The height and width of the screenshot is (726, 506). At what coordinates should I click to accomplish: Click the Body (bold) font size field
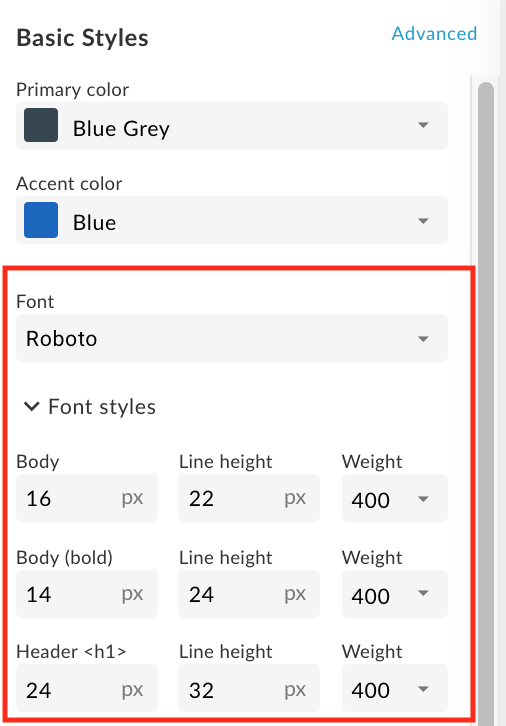tap(87, 594)
